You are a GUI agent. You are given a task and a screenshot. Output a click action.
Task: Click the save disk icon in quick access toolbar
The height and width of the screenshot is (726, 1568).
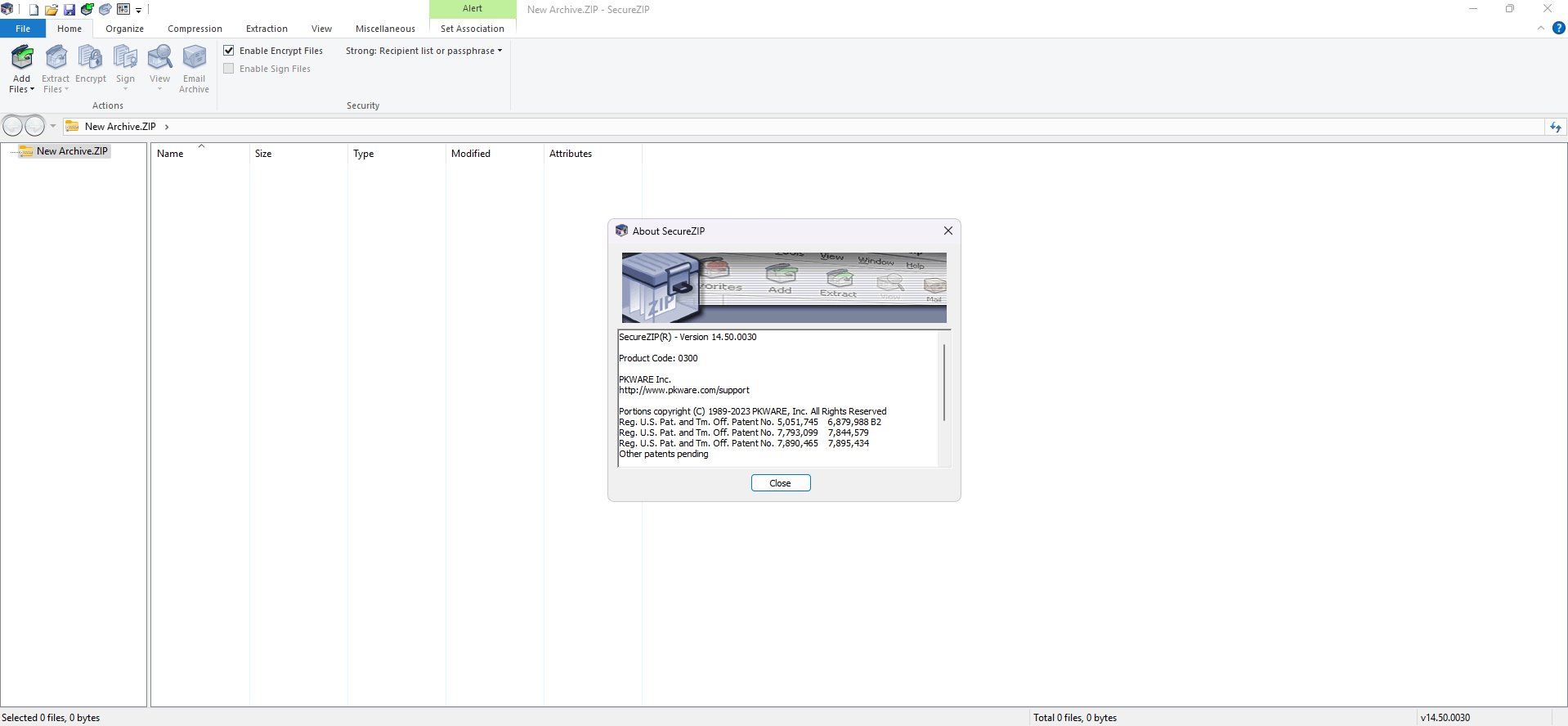[69, 10]
